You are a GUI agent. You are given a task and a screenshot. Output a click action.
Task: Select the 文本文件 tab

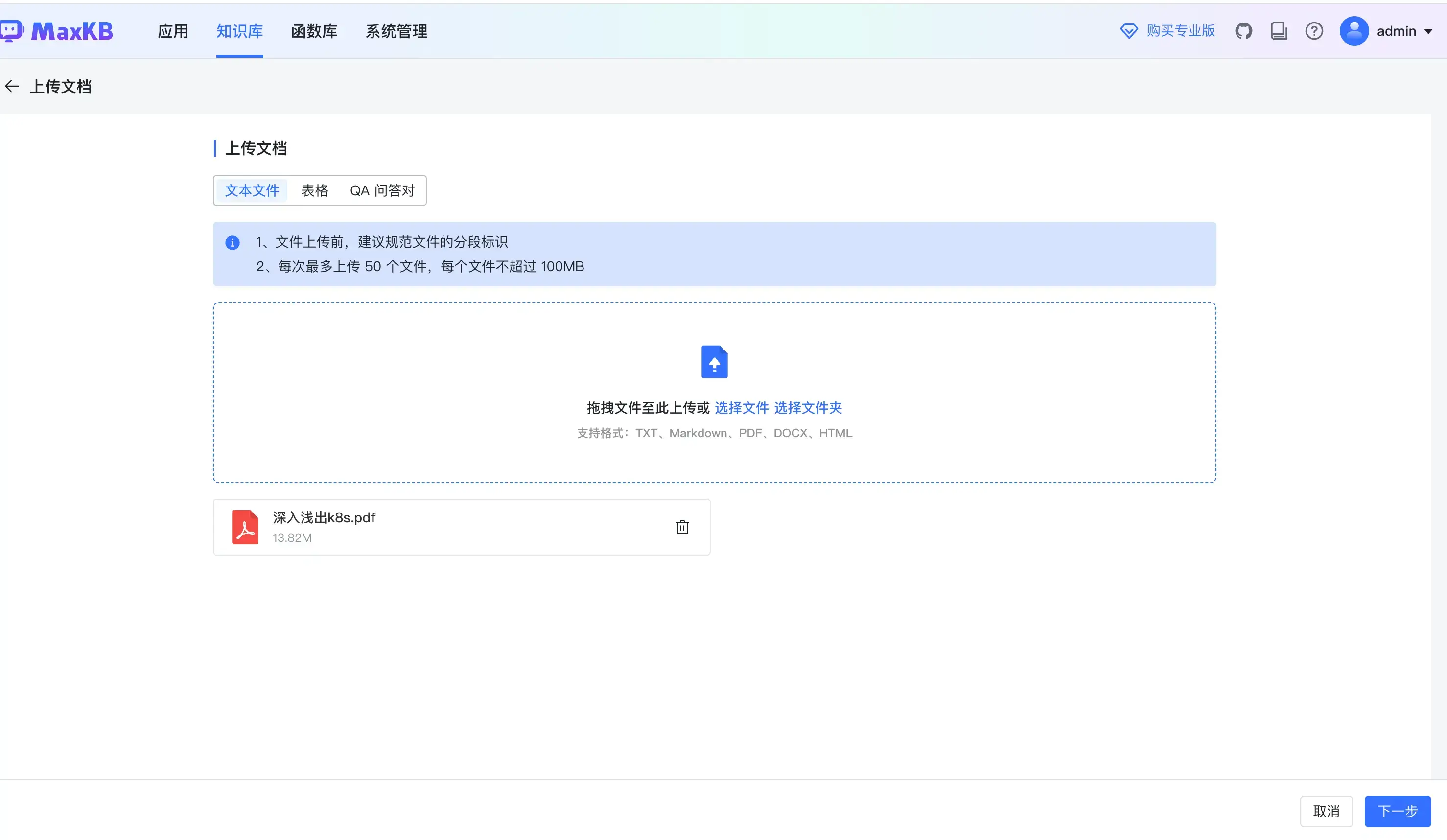(252, 190)
